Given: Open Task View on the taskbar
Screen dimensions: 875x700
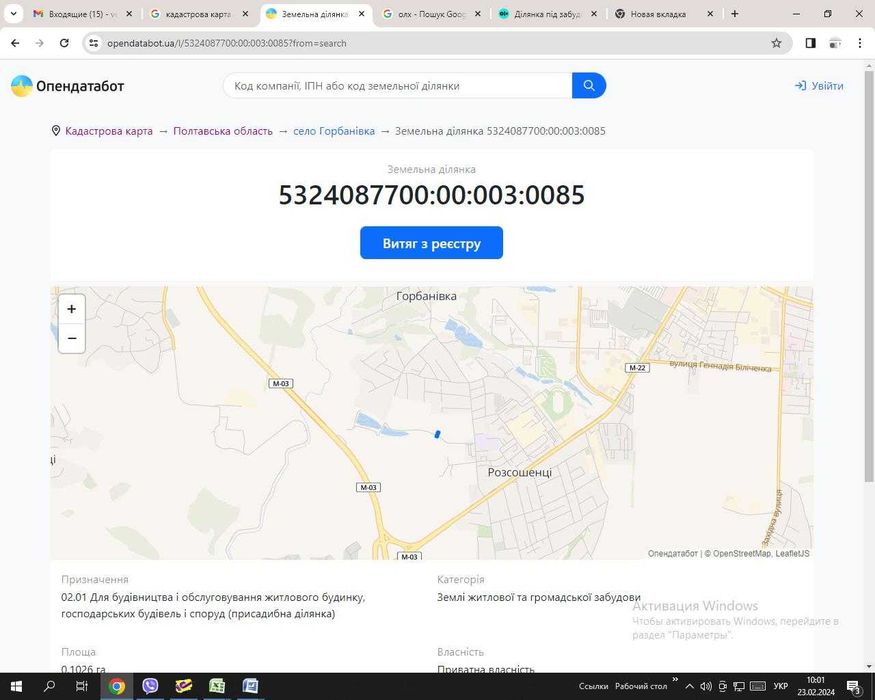Looking at the screenshot, I should click(x=82, y=686).
